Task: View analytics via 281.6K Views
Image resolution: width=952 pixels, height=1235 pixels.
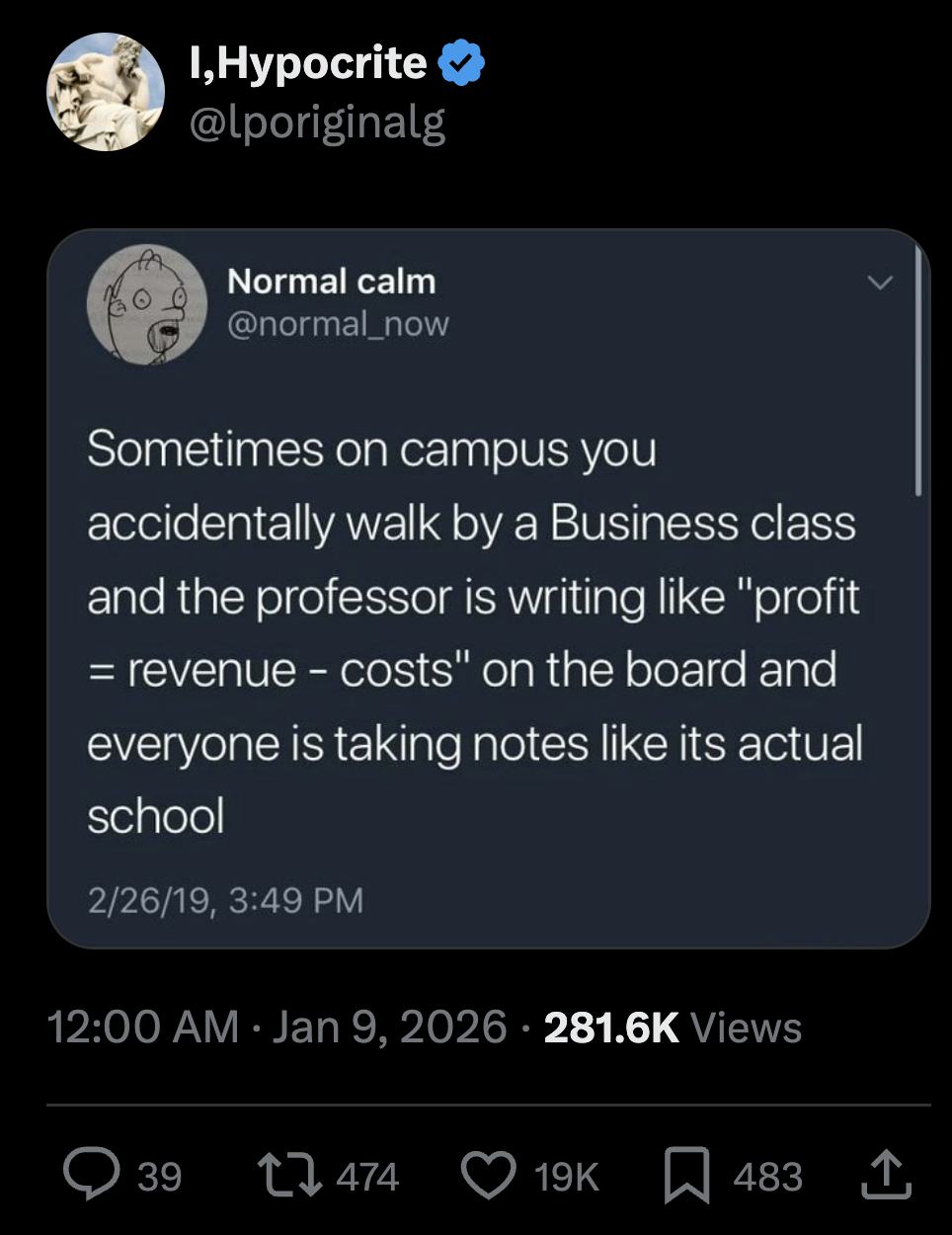Action: [672, 1028]
